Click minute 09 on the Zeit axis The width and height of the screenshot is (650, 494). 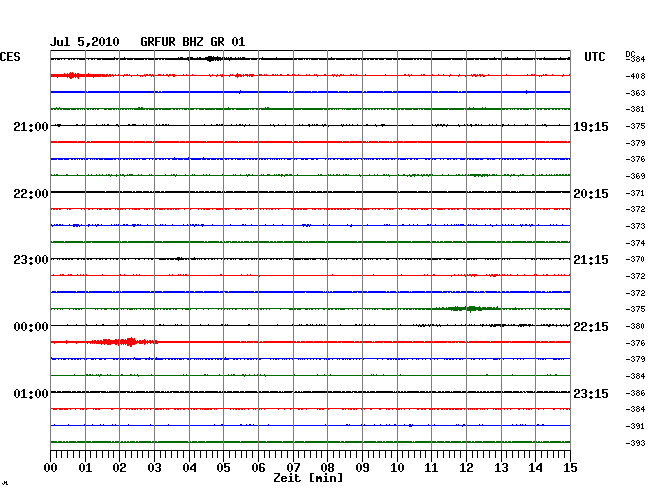(x=362, y=468)
